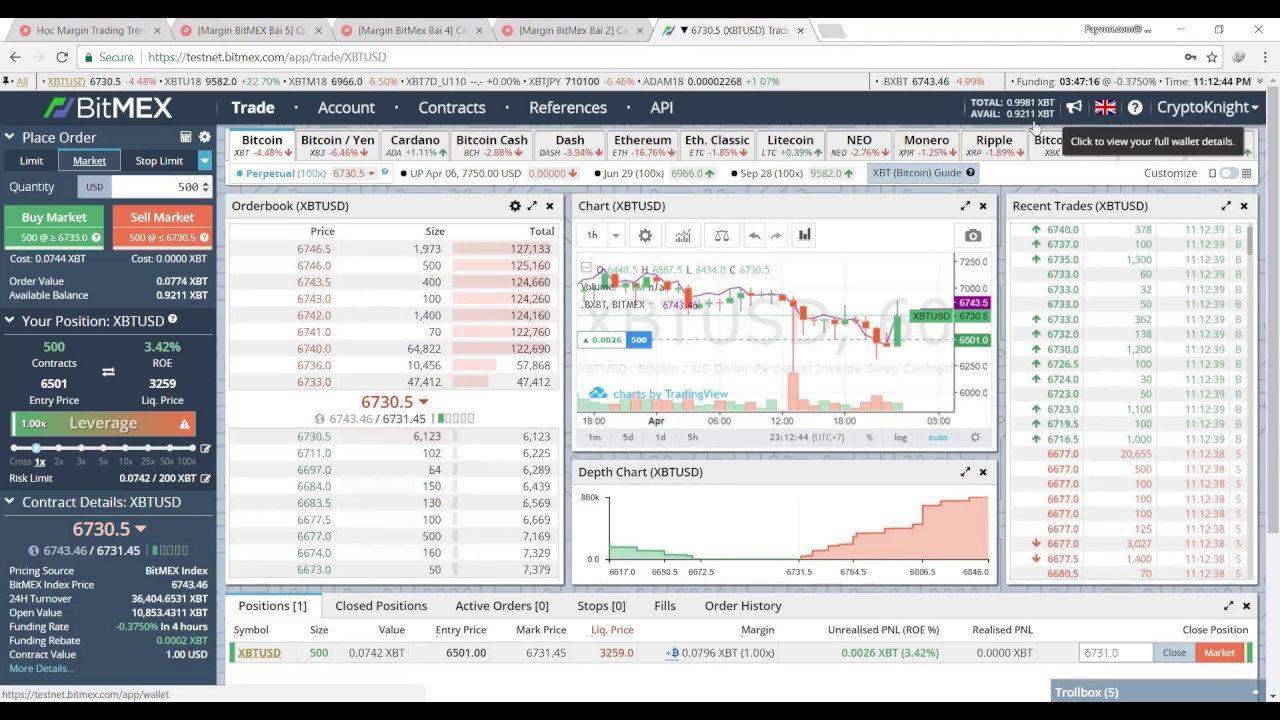Image resolution: width=1280 pixels, height=720 pixels.
Task: Toggle log scale on the chart
Action: [900, 437]
